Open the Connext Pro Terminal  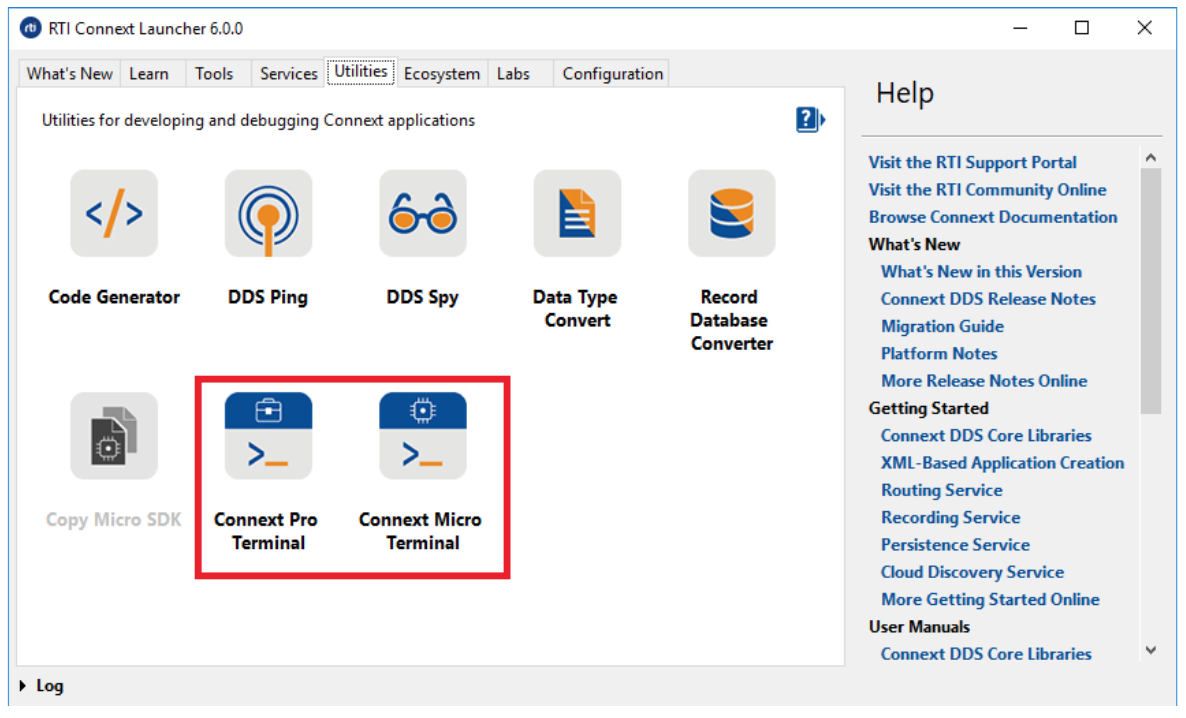268,437
